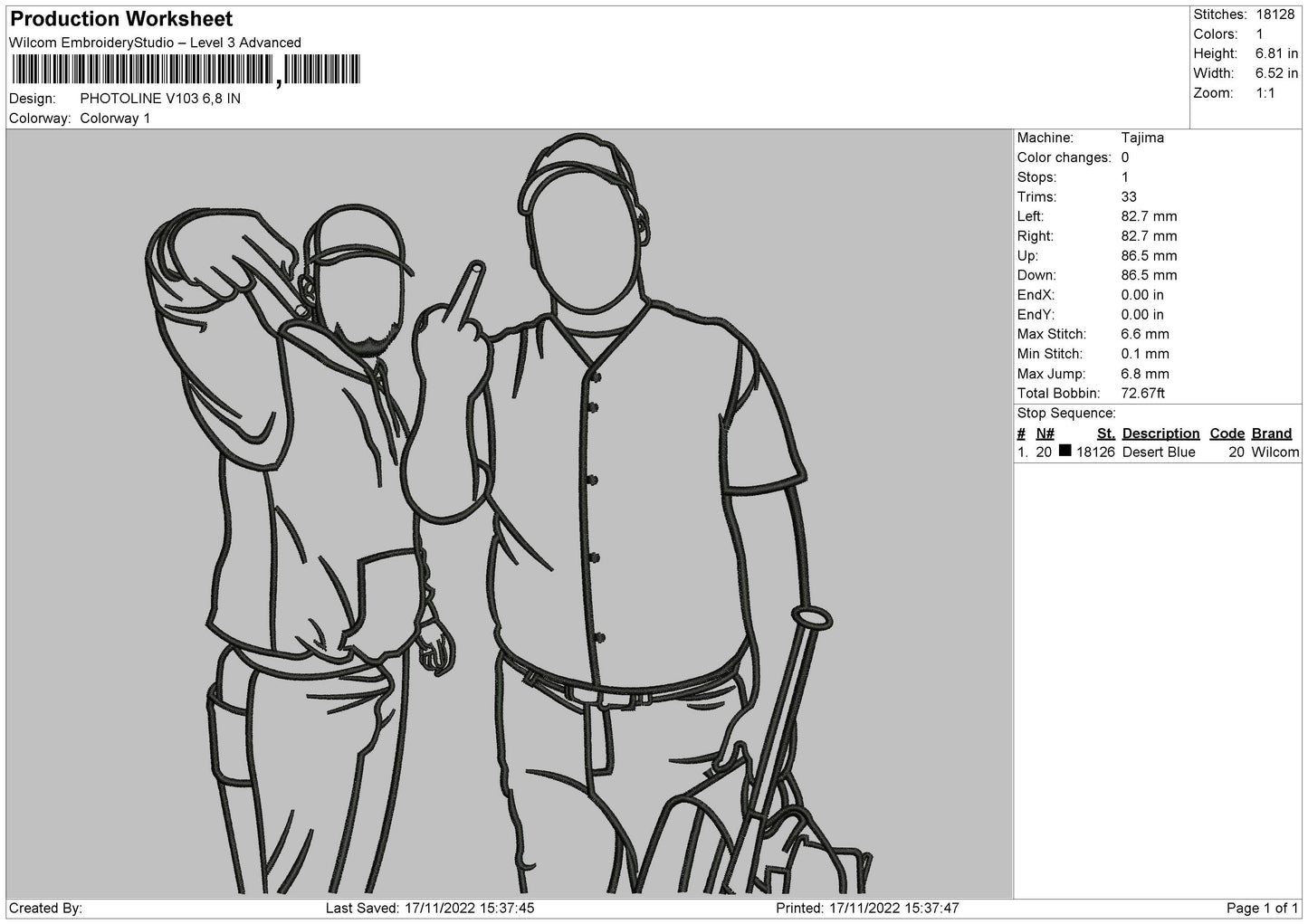Click the Total Bobbin value 72.67ft
Image resolution: width=1308 pixels, height=924 pixels.
click(x=1143, y=393)
